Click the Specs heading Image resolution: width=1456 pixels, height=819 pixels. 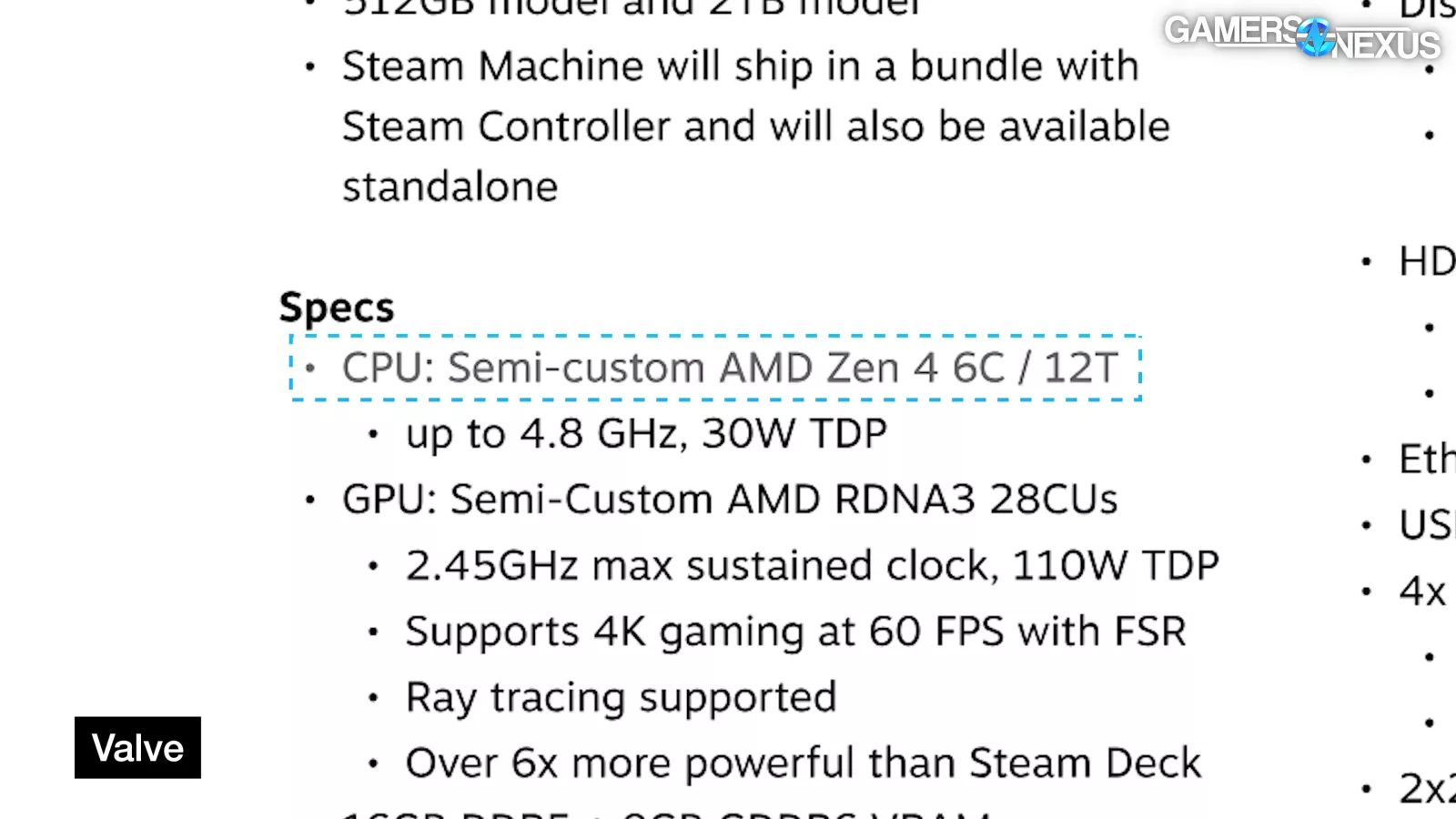pyautogui.click(x=336, y=308)
